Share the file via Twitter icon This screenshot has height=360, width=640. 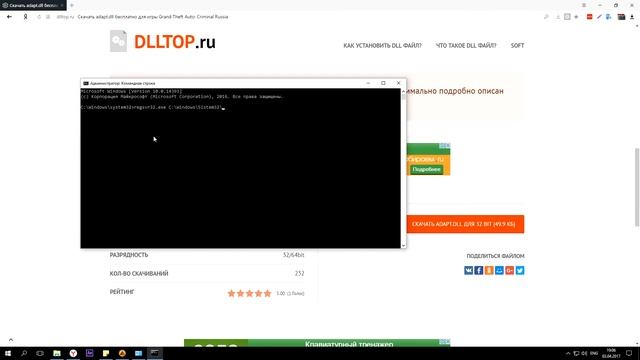coord(520,270)
